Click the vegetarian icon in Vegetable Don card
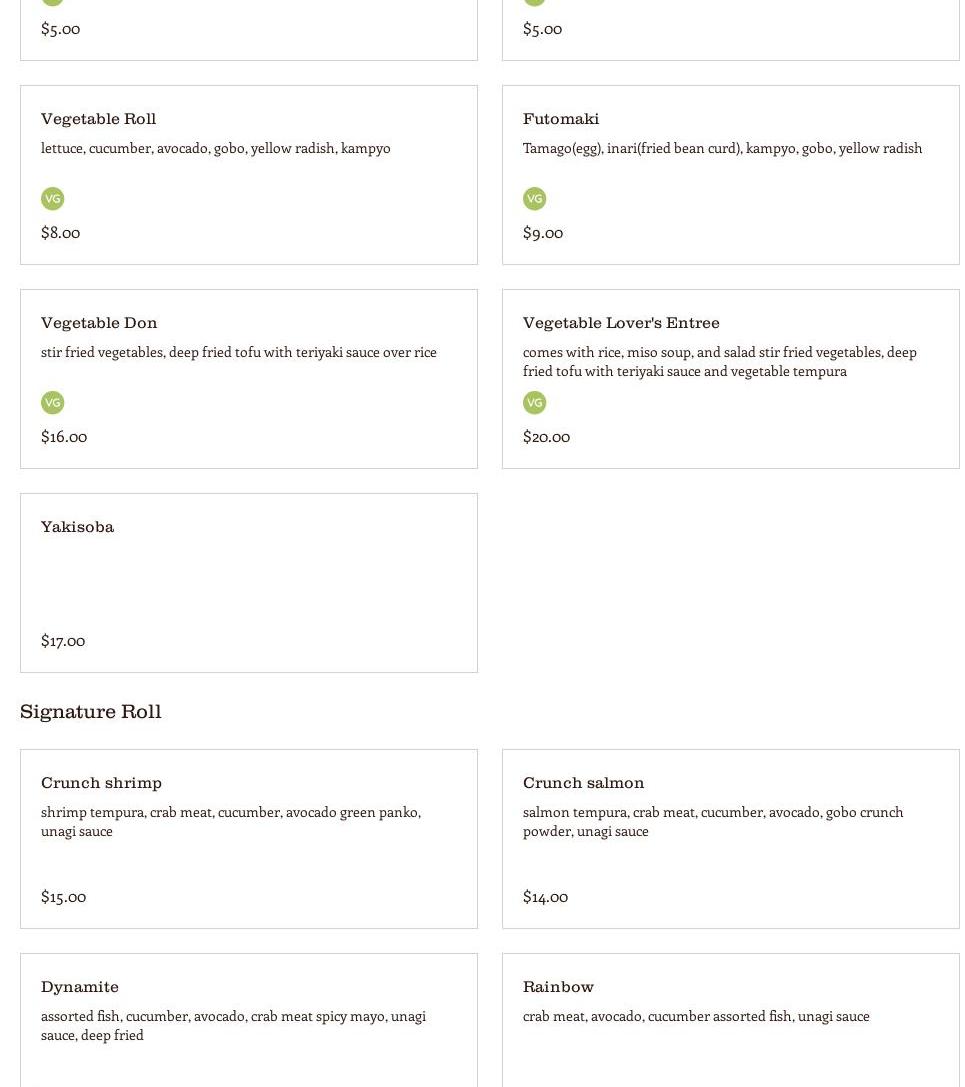The image size is (965, 1087). 52,402
